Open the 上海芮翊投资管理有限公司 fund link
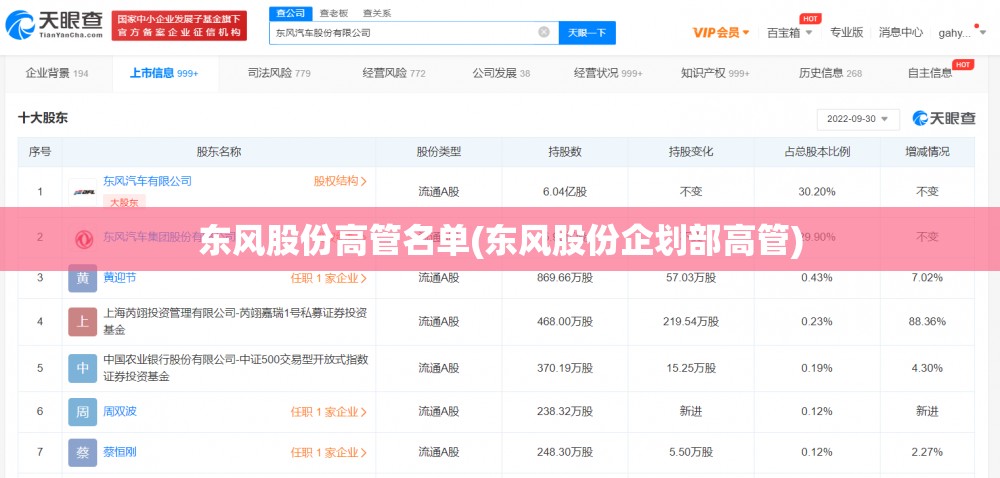The width and height of the screenshot is (1000, 478). (235, 322)
